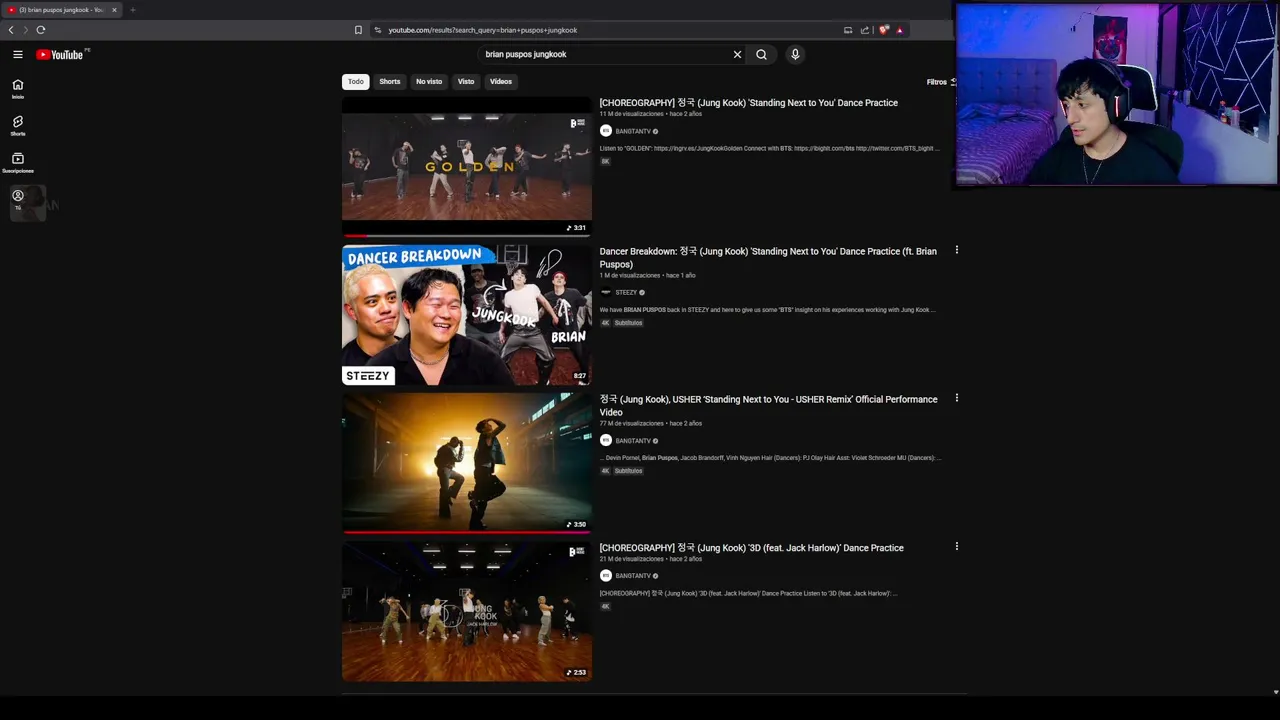Reload the page with refresh icon

41,30
